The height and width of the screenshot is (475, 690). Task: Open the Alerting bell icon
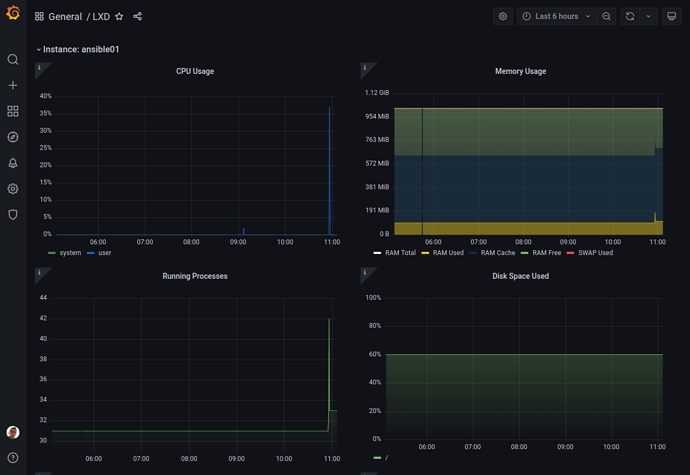tap(13, 163)
